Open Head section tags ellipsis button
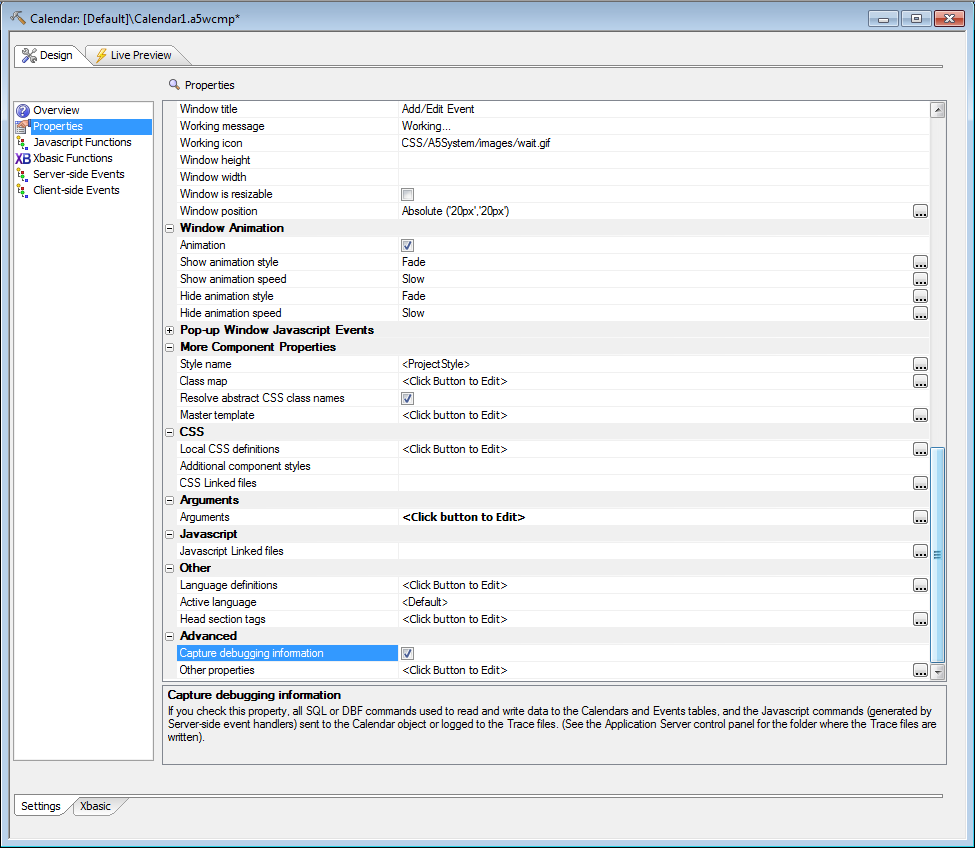 pyautogui.click(x=920, y=619)
